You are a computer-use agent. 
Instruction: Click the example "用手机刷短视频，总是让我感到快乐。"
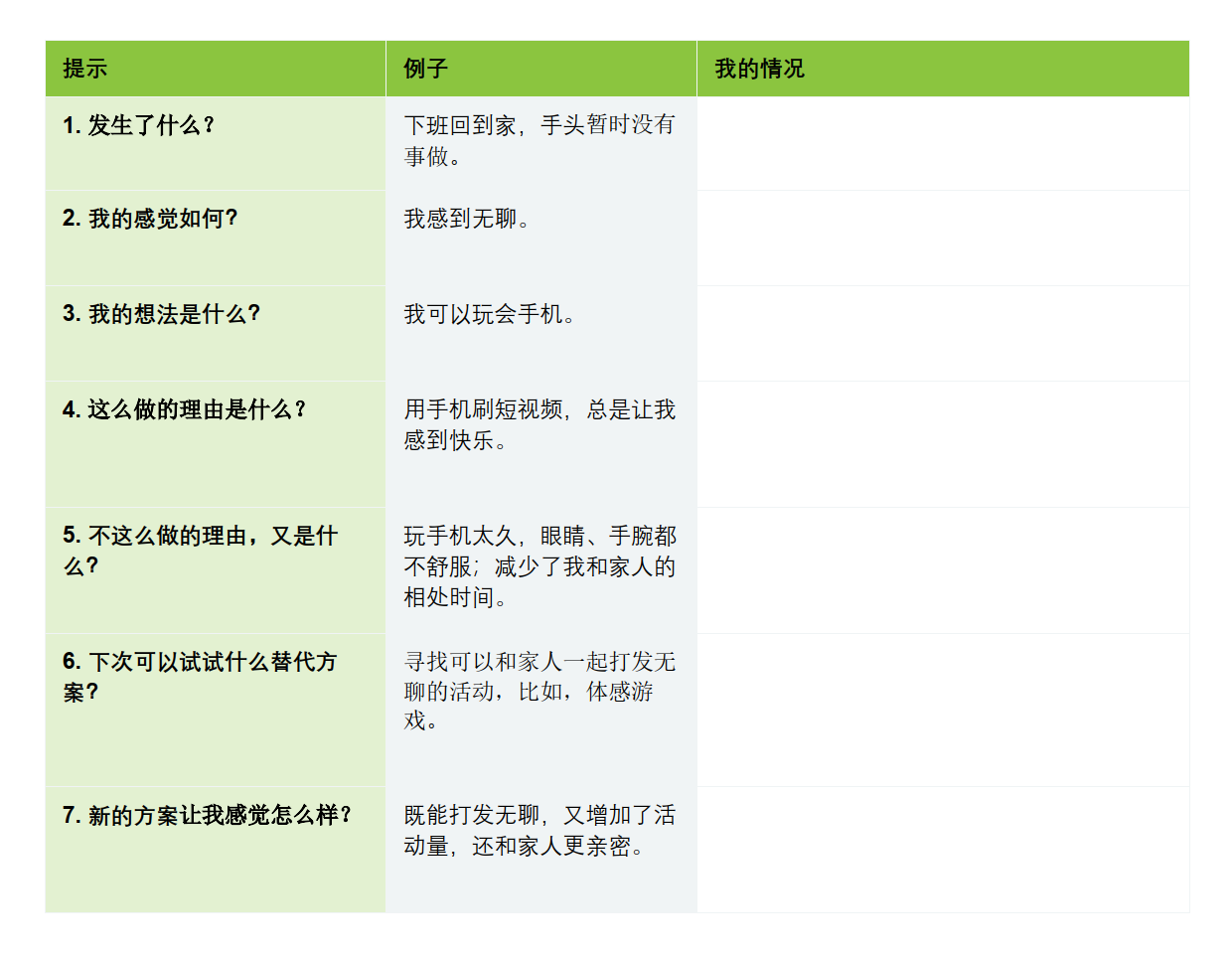pos(539,424)
